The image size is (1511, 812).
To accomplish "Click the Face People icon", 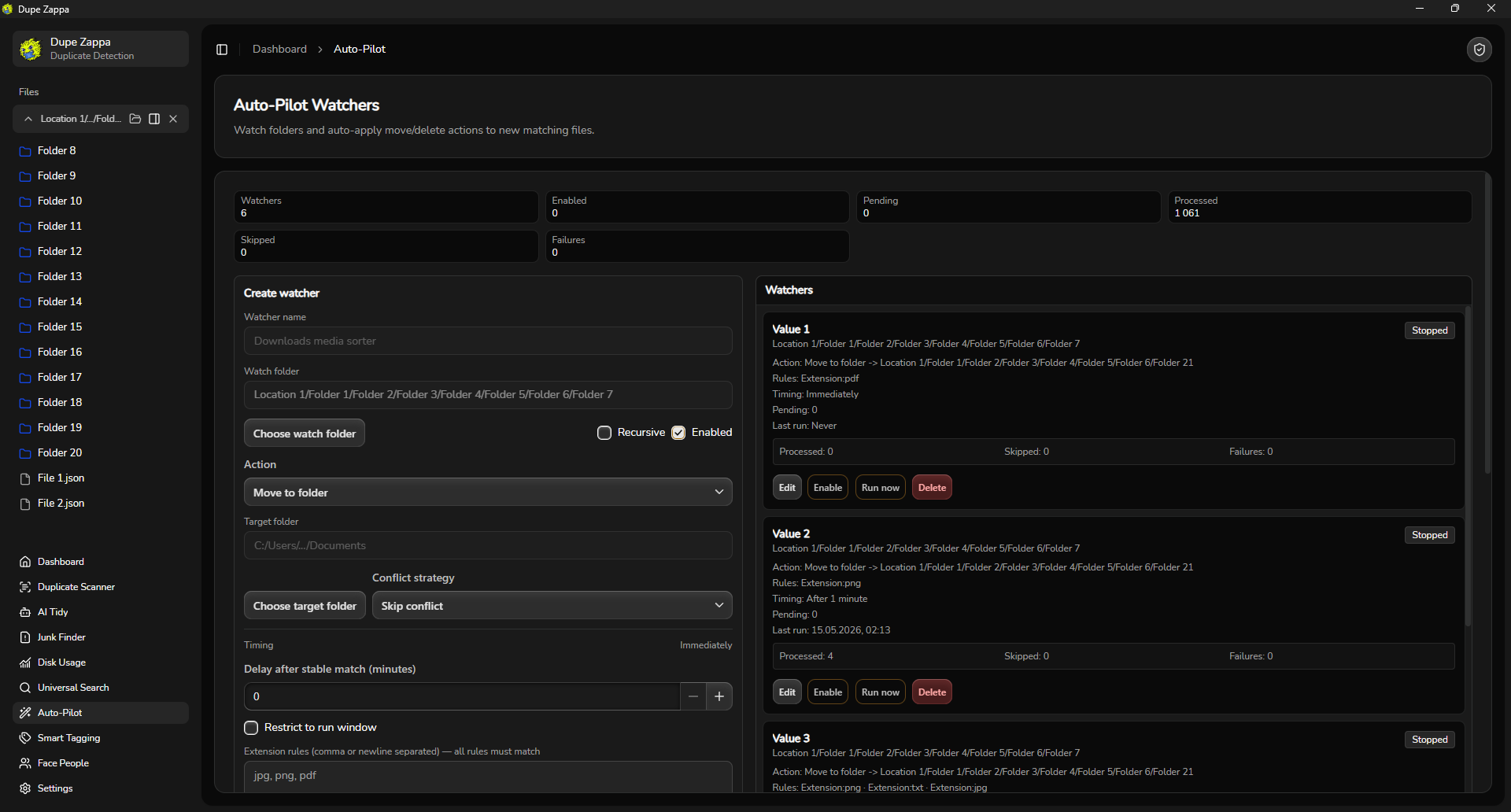I will point(25,763).
